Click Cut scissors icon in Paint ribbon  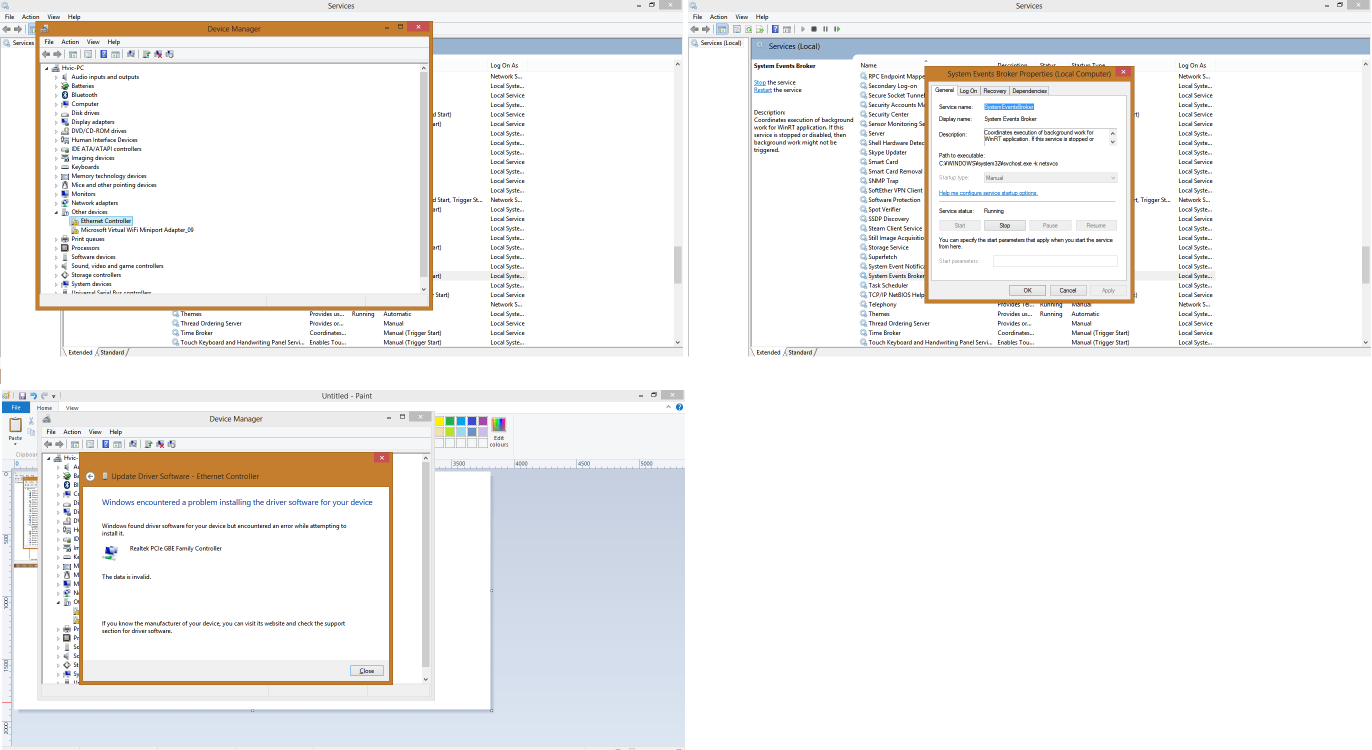(31, 421)
